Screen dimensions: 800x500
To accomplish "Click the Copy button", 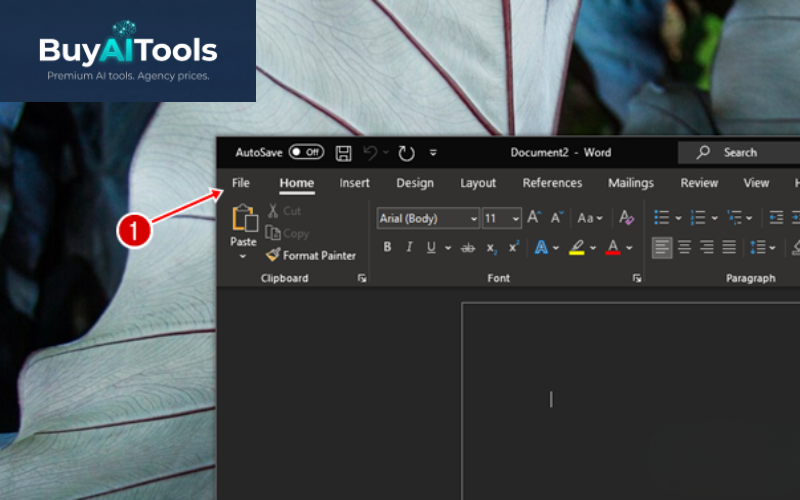I will [x=287, y=233].
